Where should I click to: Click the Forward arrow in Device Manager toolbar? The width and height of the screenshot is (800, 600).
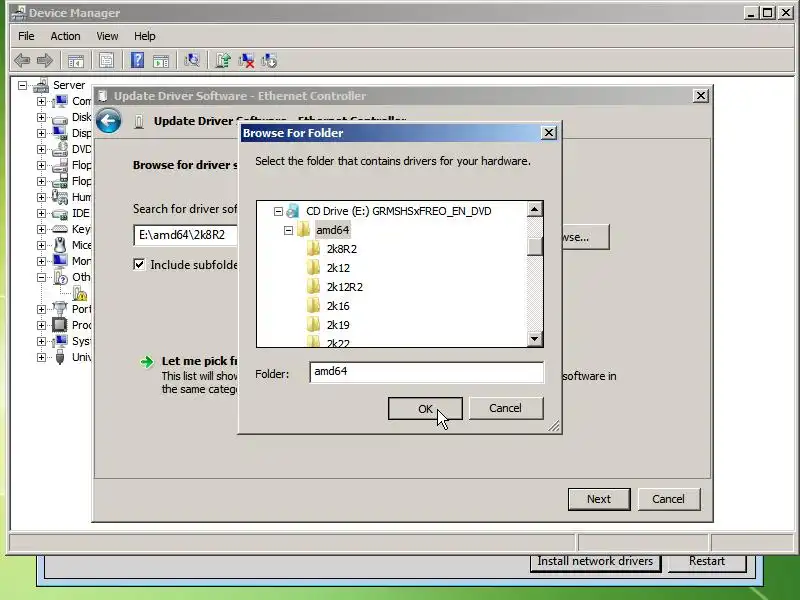coord(45,61)
